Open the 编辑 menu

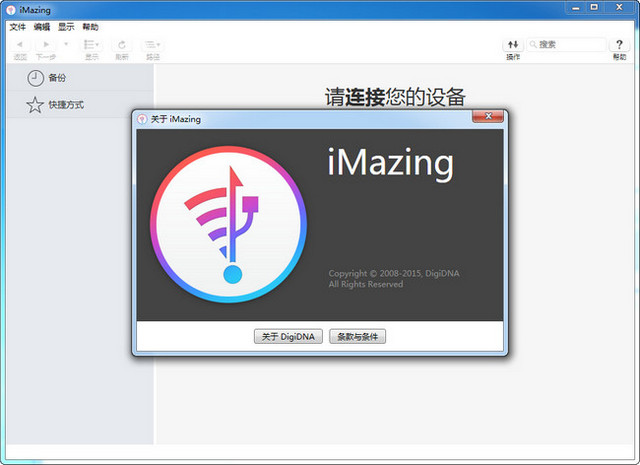[x=42, y=27]
